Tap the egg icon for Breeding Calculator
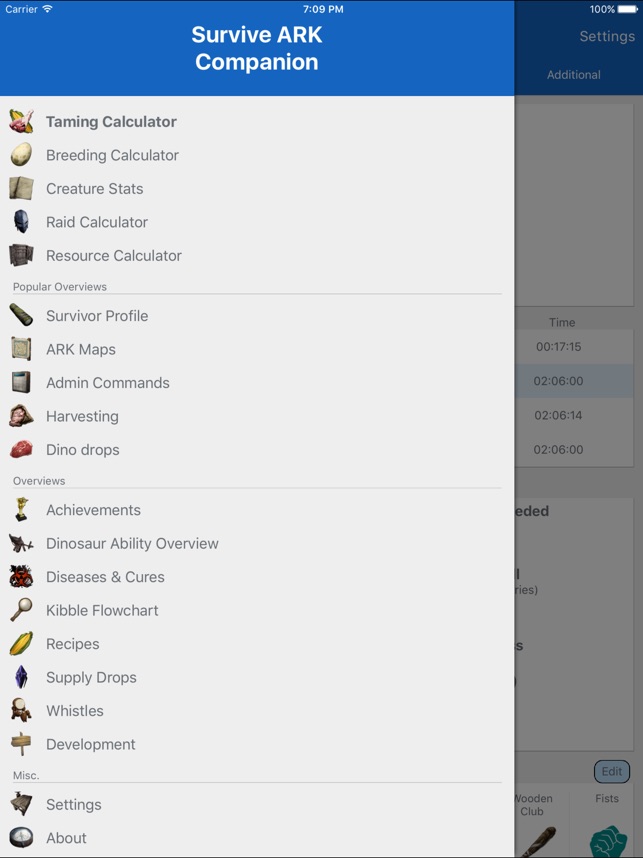This screenshot has height=858, width=643. (21, 155)
